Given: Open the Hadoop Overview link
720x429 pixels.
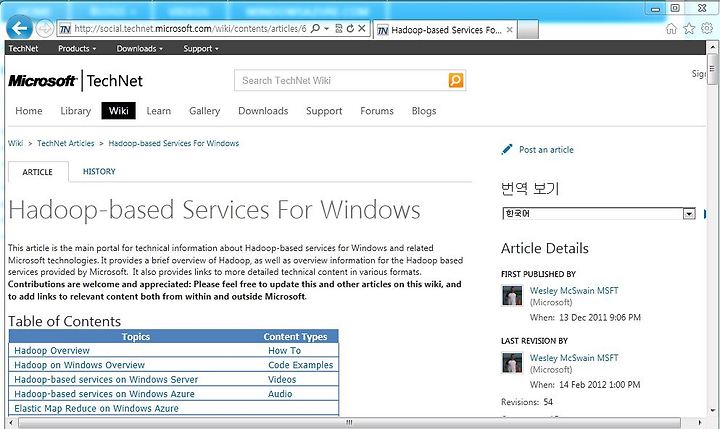Looking at the screenshot, I should pos(52,350).
